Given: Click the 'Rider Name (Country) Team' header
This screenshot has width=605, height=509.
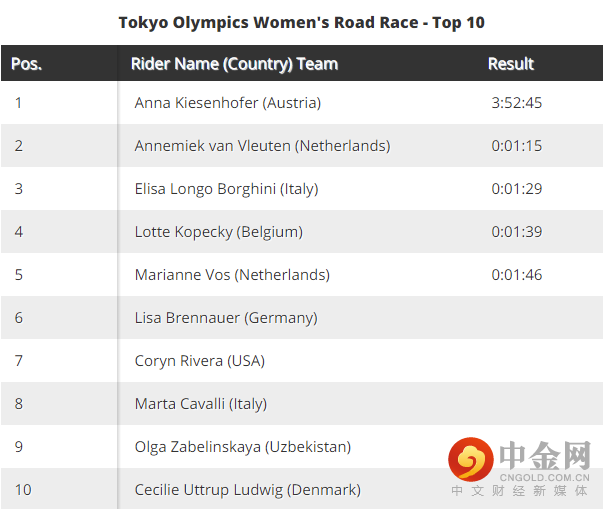Looking at the screenshot, I should [234, 64].
